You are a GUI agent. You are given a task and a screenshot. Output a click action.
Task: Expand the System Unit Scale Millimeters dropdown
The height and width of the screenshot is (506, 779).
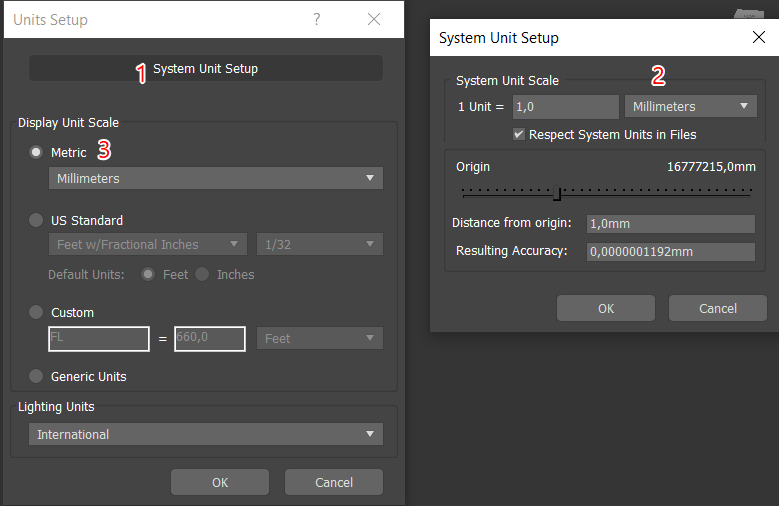point(690,106)
